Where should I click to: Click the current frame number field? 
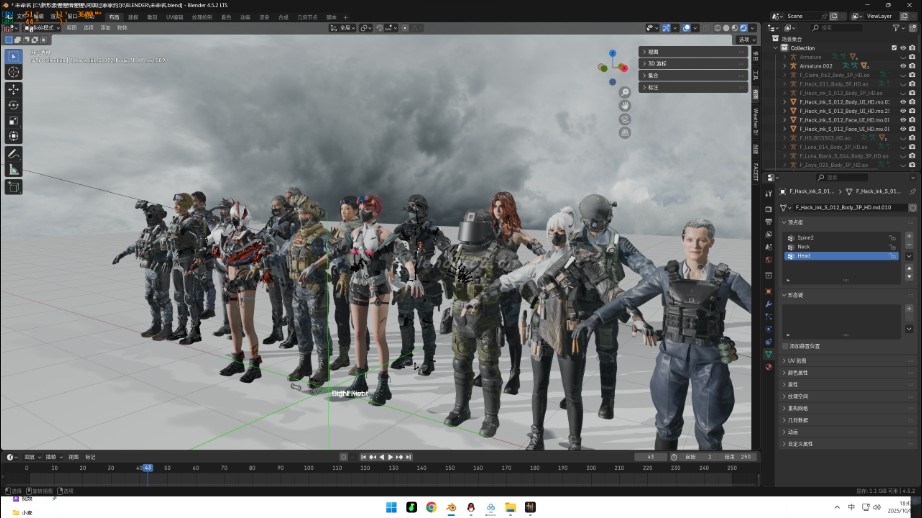(650, 457)
